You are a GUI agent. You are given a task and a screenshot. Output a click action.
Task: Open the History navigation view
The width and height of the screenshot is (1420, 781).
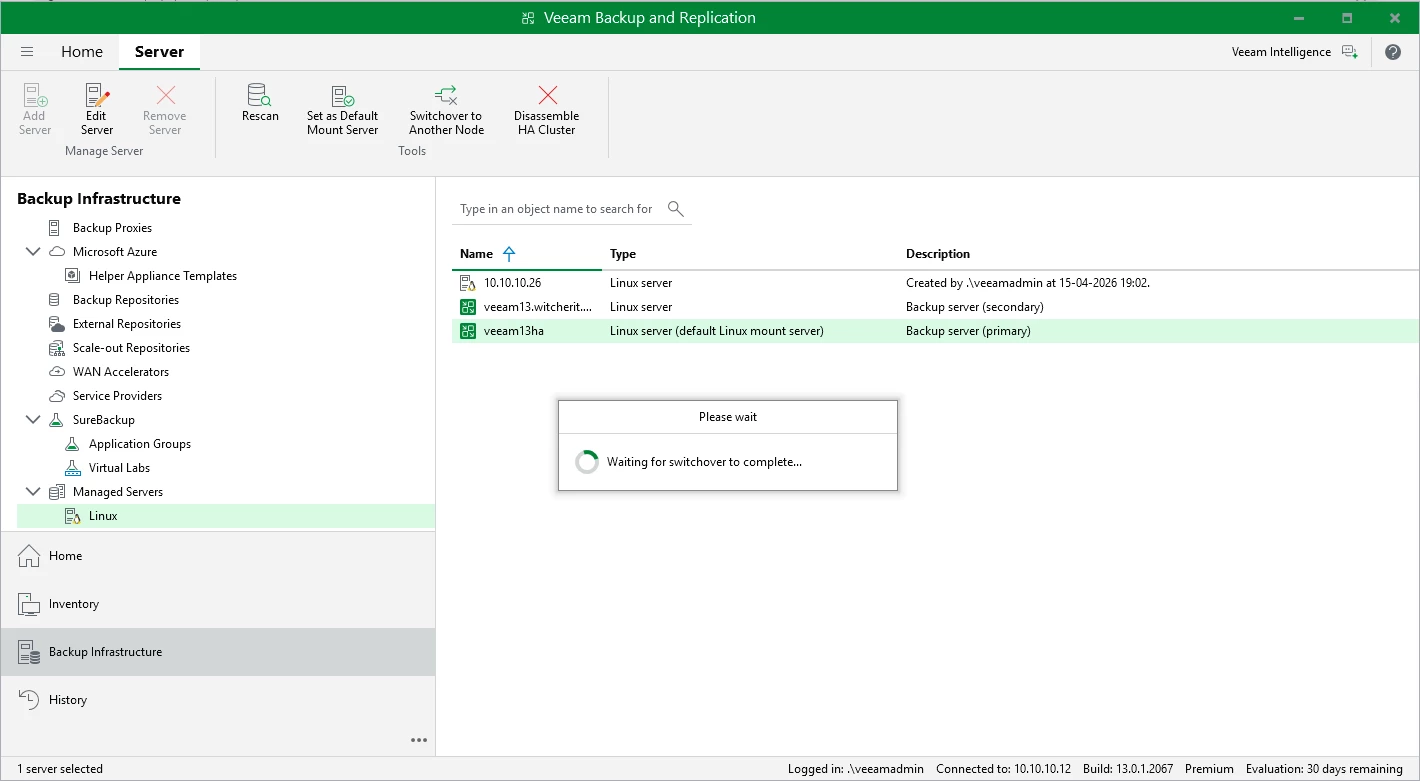click(x=218, y=700)
